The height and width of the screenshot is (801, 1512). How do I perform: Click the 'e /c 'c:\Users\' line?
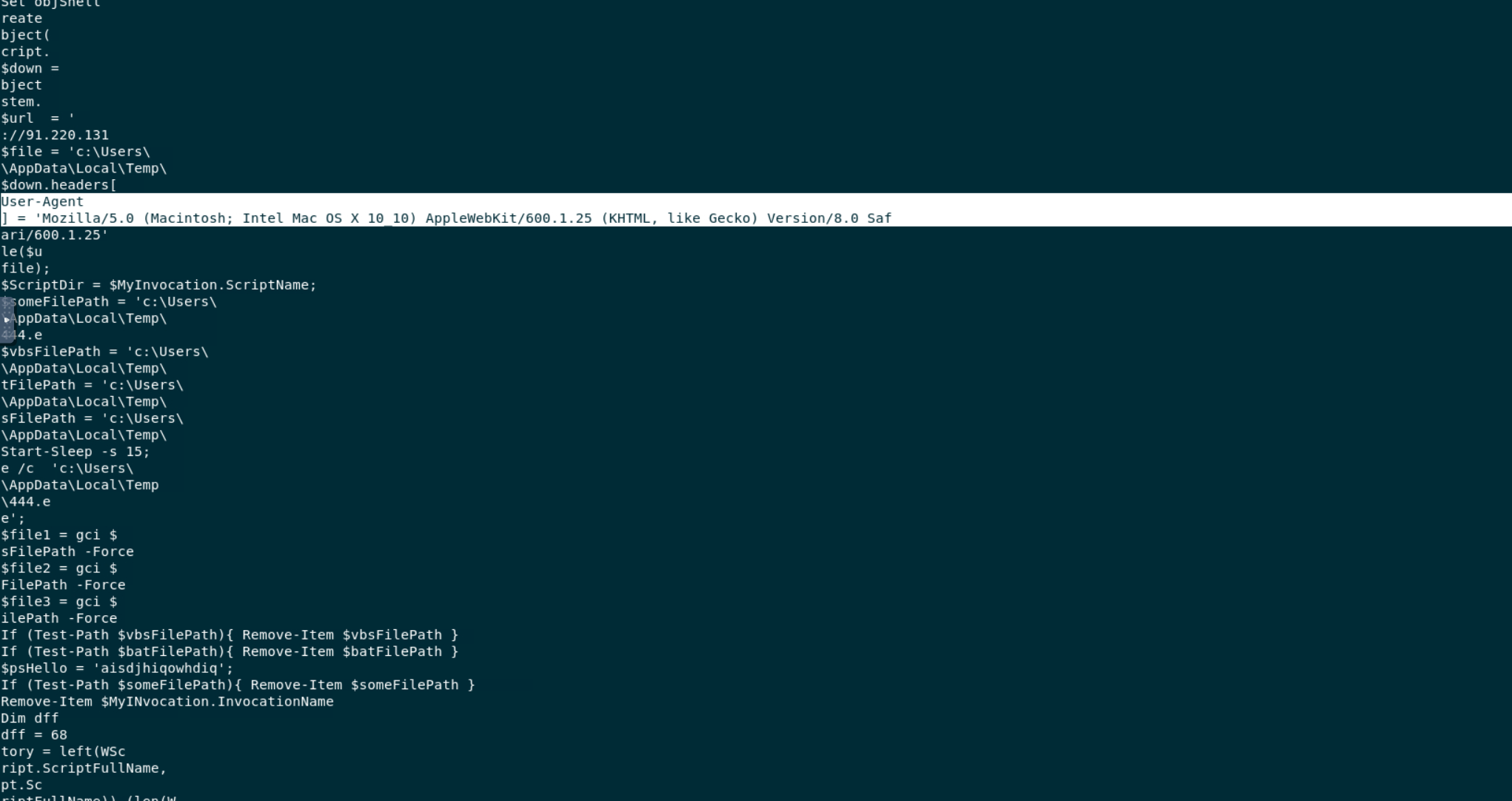click(x=67, y=468)
